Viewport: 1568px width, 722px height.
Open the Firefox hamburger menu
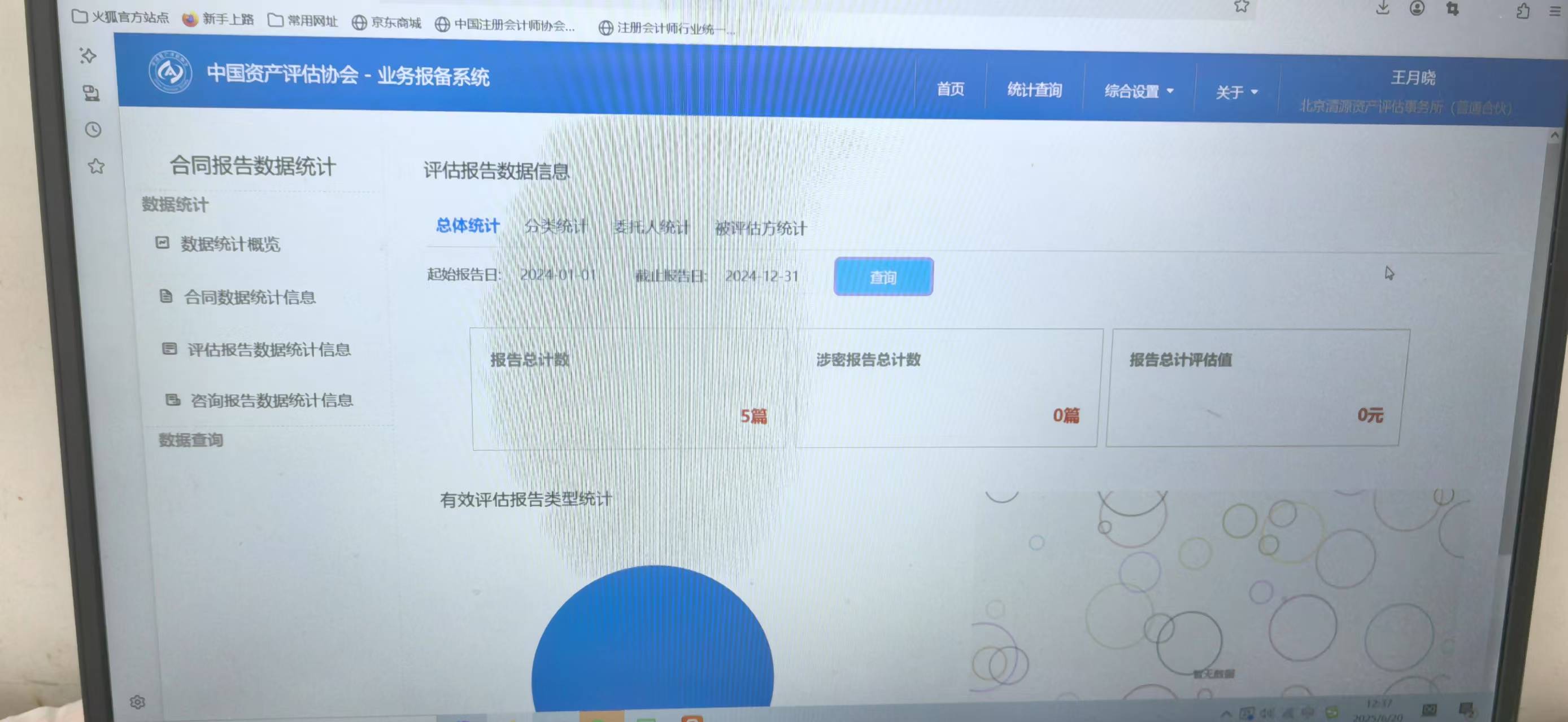coord(1555,11)
